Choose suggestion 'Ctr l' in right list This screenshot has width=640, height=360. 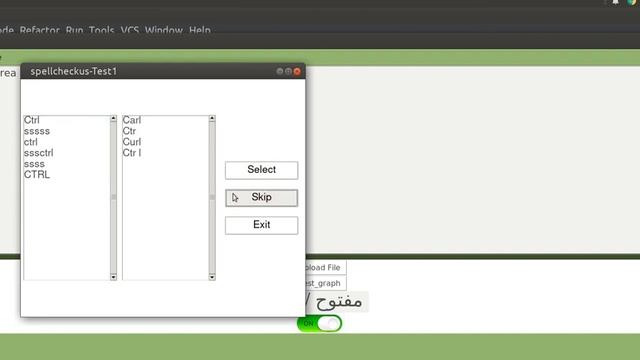[132, 153]
